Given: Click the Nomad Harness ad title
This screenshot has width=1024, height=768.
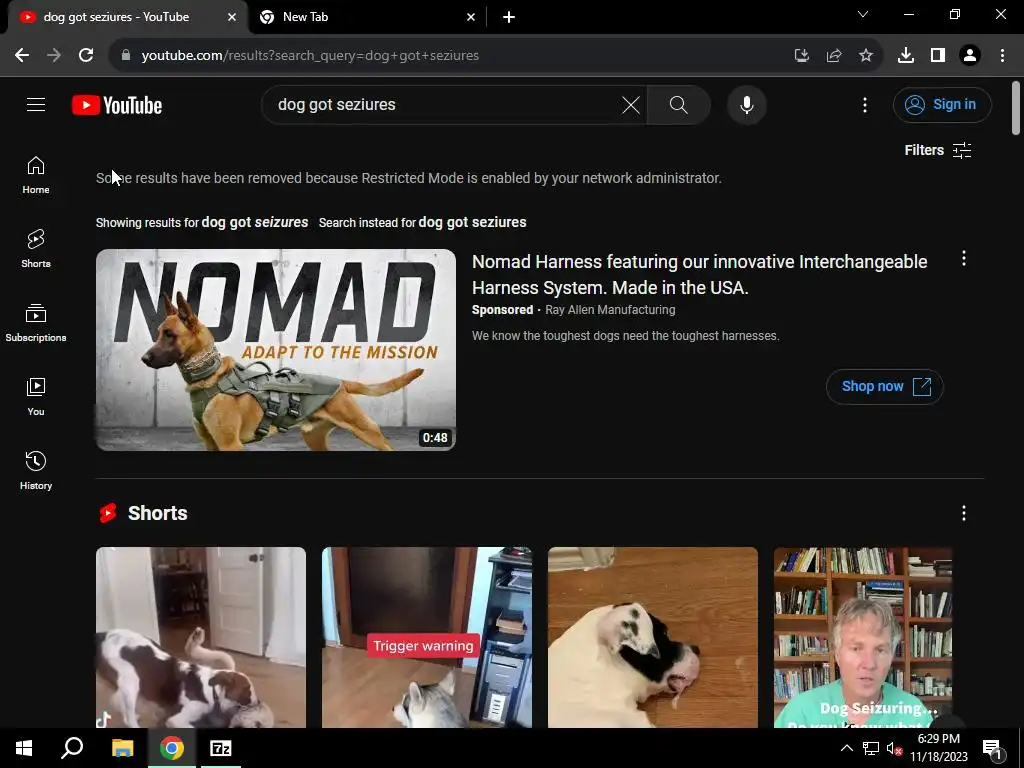Looking at the screenshot, I should tap(699, 274).
